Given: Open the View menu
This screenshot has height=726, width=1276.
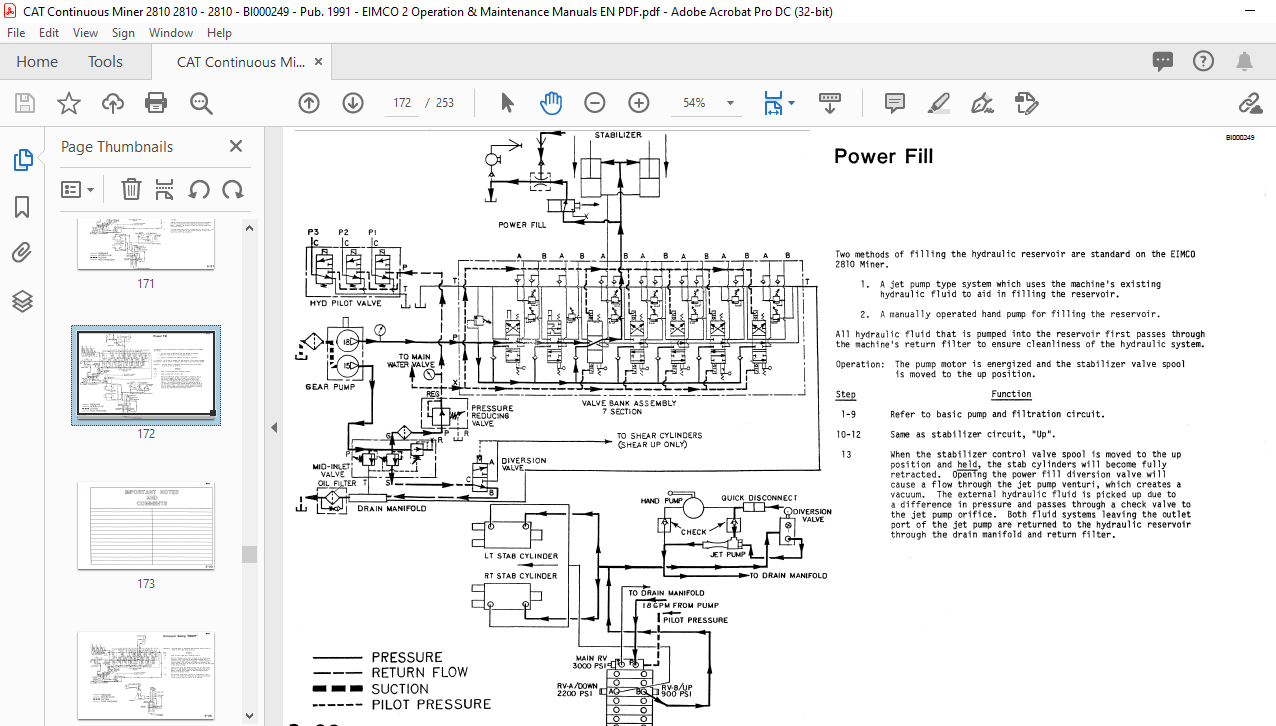Looking at the screenshot, I should tap(86, 33).
